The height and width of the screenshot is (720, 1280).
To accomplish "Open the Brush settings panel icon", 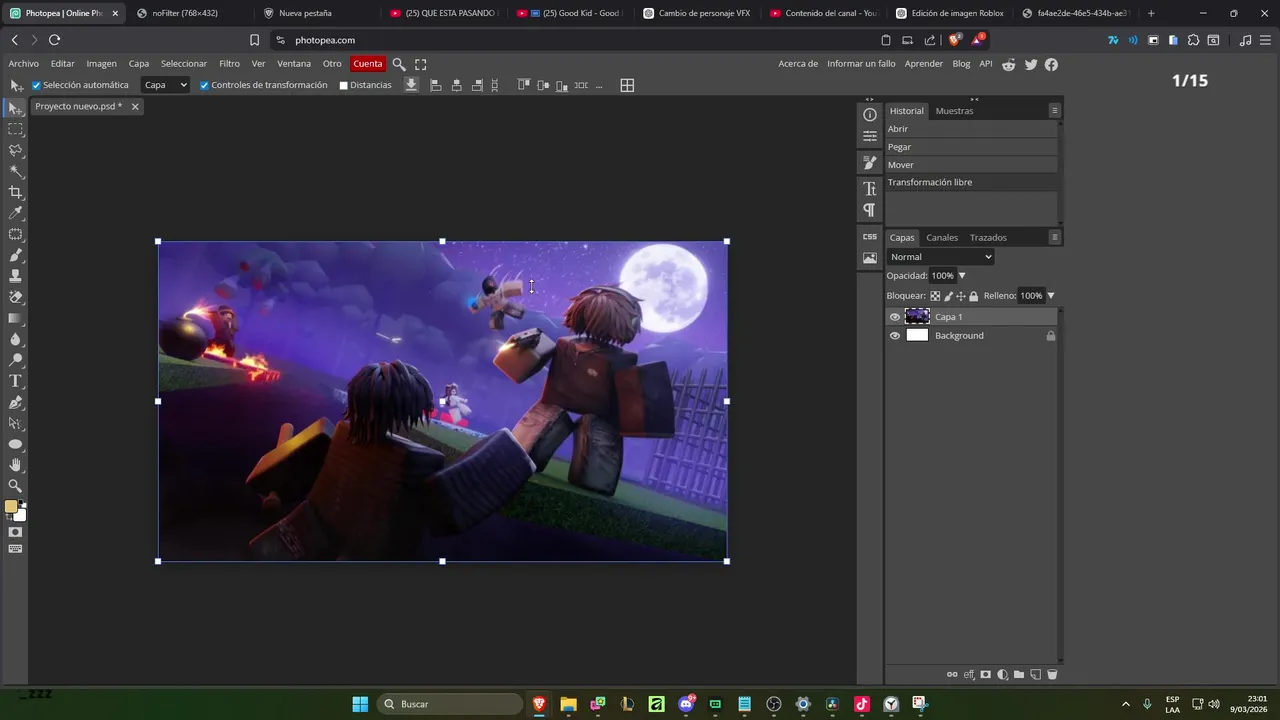I will [869, 162].
